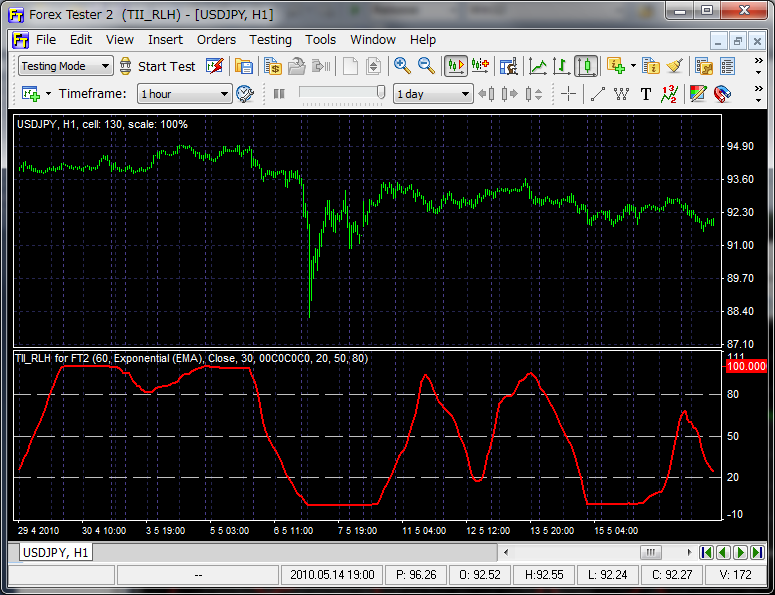Go to previous chart tab arrow

click(723, 552)
